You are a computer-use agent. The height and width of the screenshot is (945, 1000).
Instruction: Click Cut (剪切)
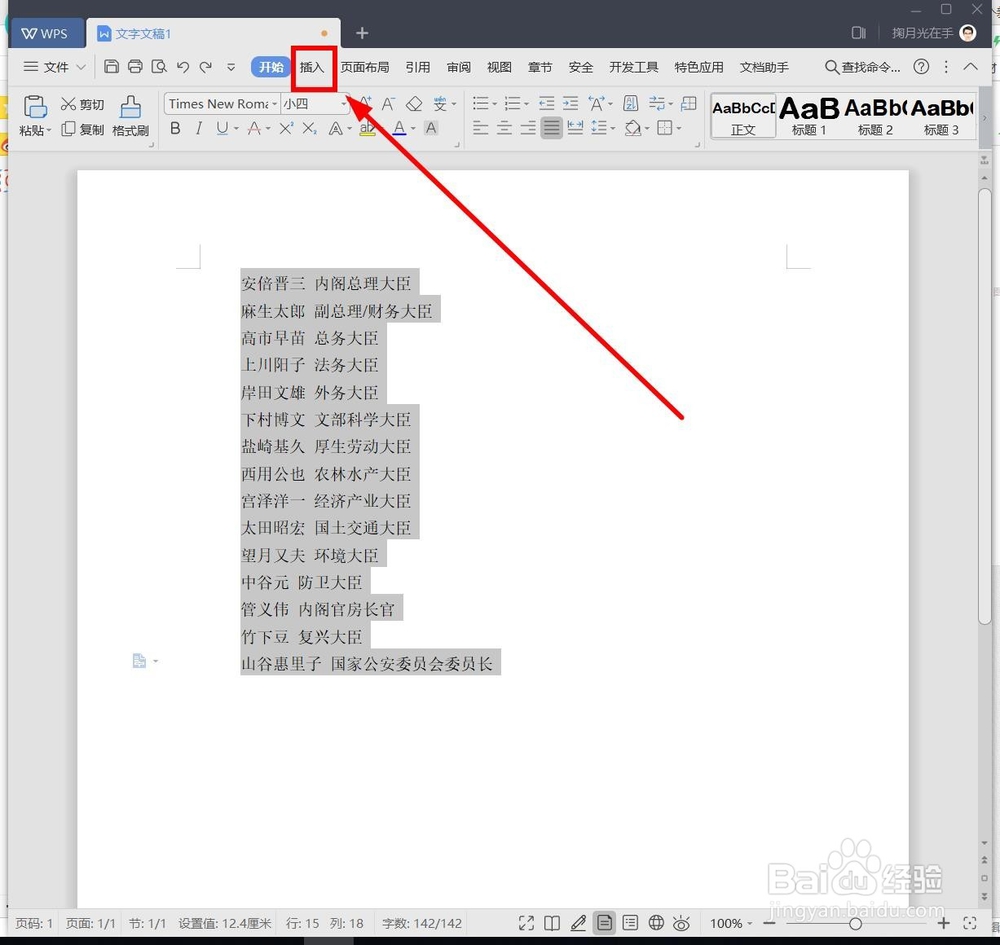pyautogui.click(x=82, y=104)
